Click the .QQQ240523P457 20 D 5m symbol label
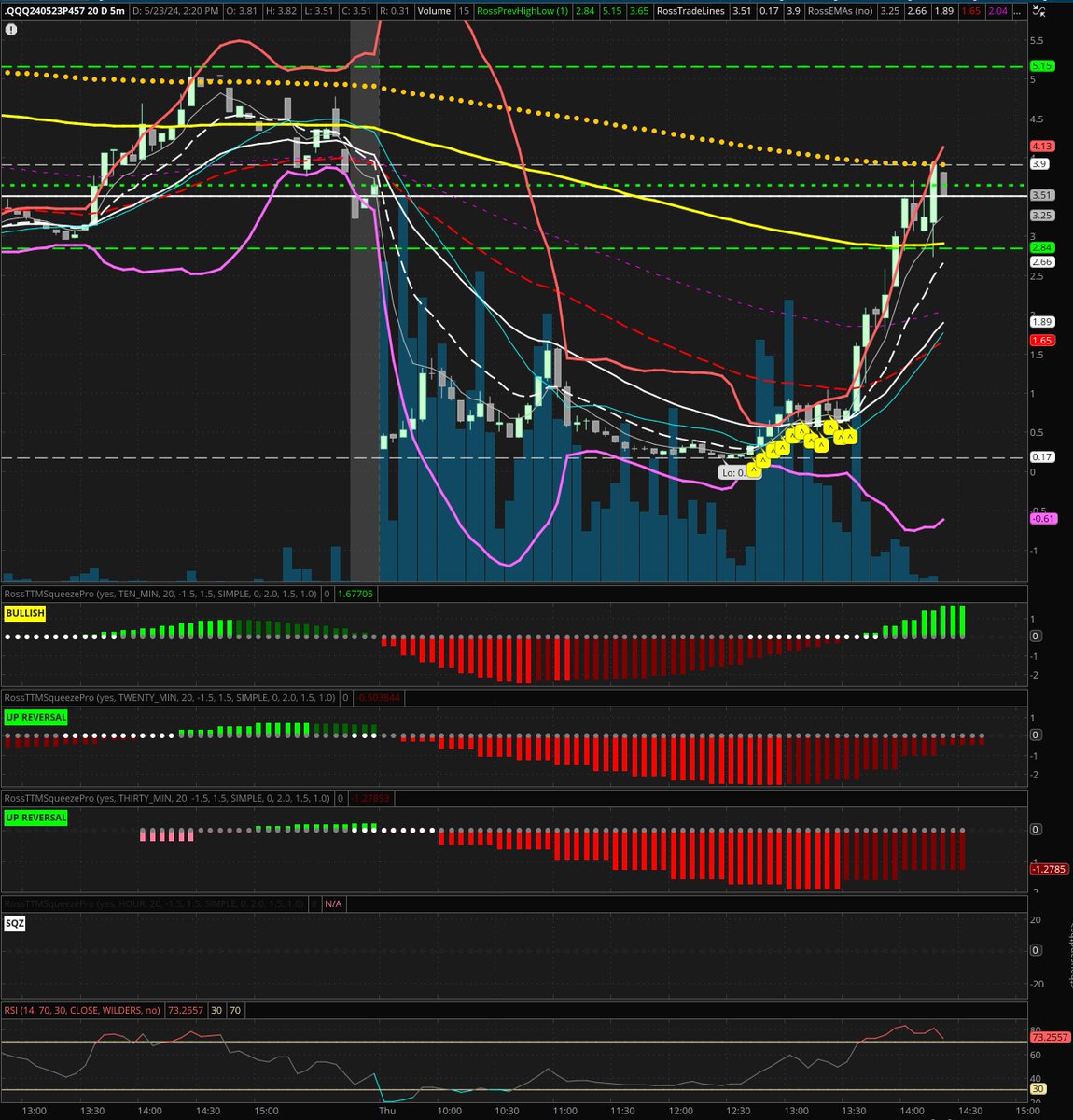Viewport: 1073px width, 1120px height. click(64, 11)
